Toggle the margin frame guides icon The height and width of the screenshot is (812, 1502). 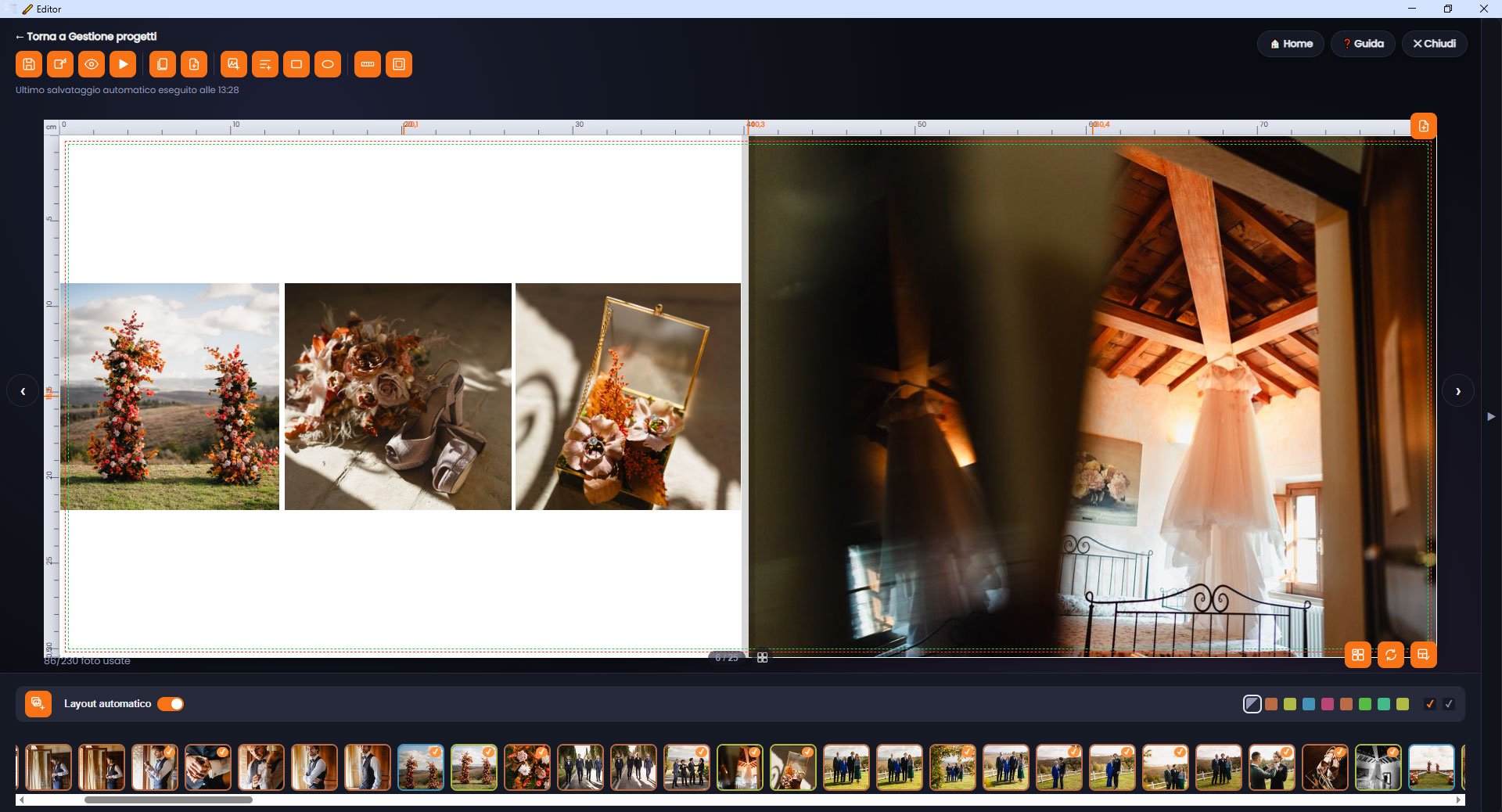pos(399,64)
